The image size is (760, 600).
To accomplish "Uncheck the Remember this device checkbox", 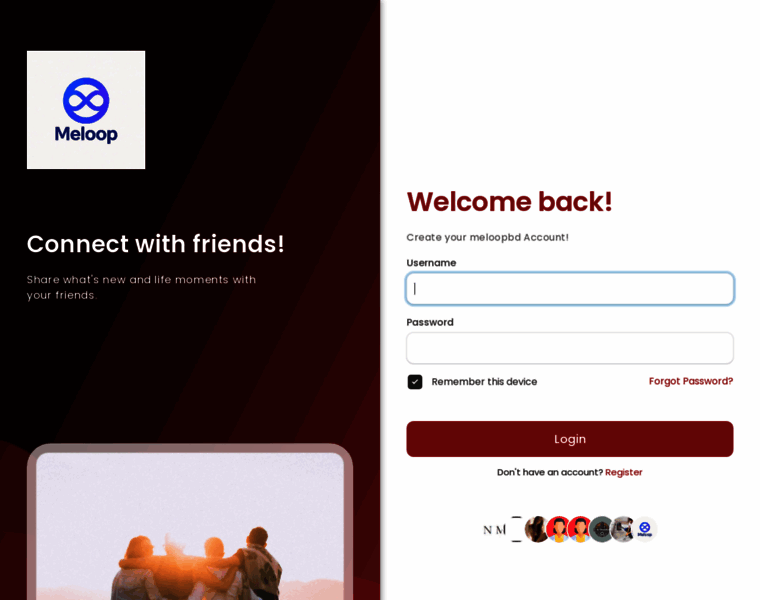I will pyautogui.click(x=415, y=382).
